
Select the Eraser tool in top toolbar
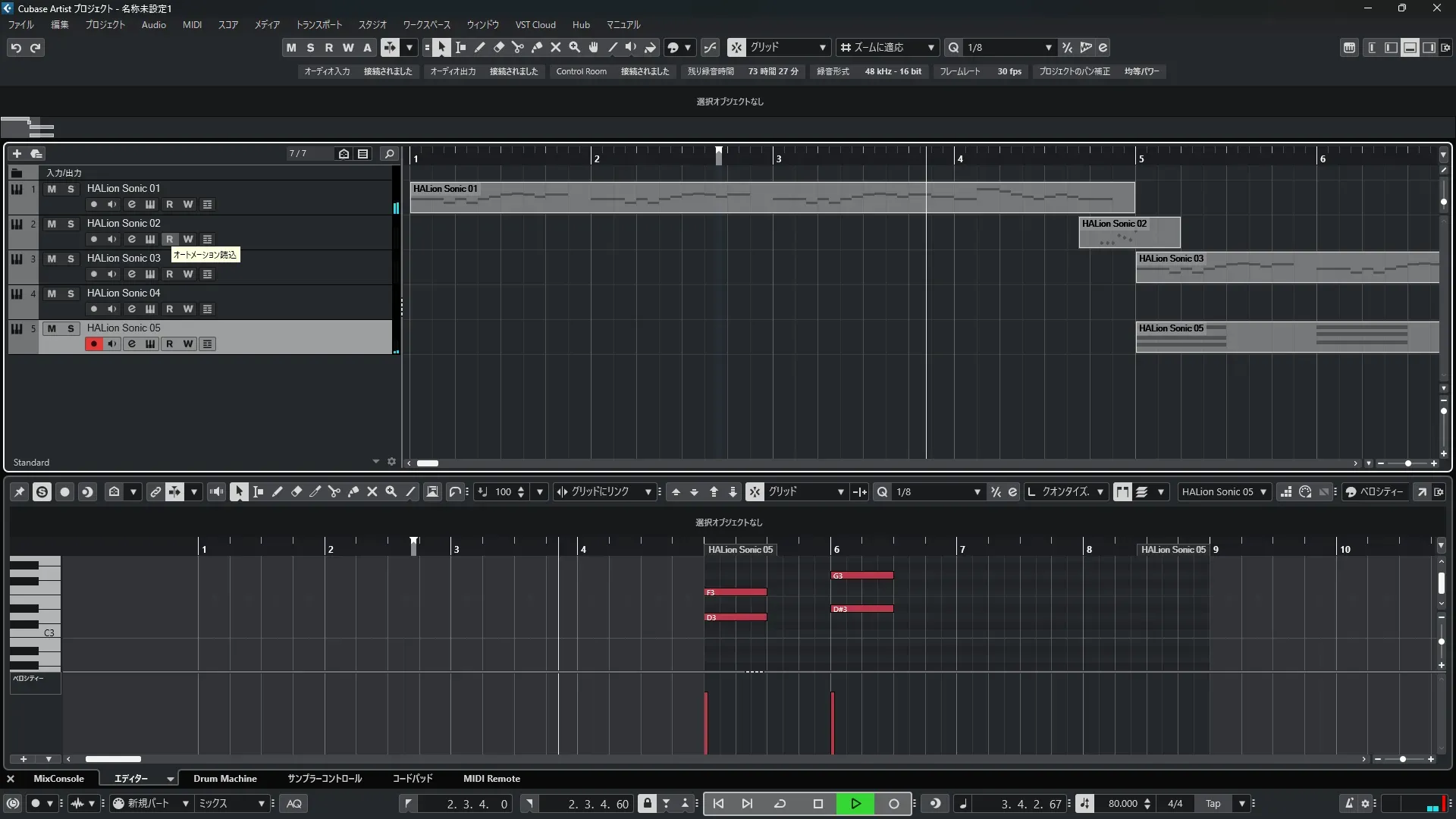point(499,47)
